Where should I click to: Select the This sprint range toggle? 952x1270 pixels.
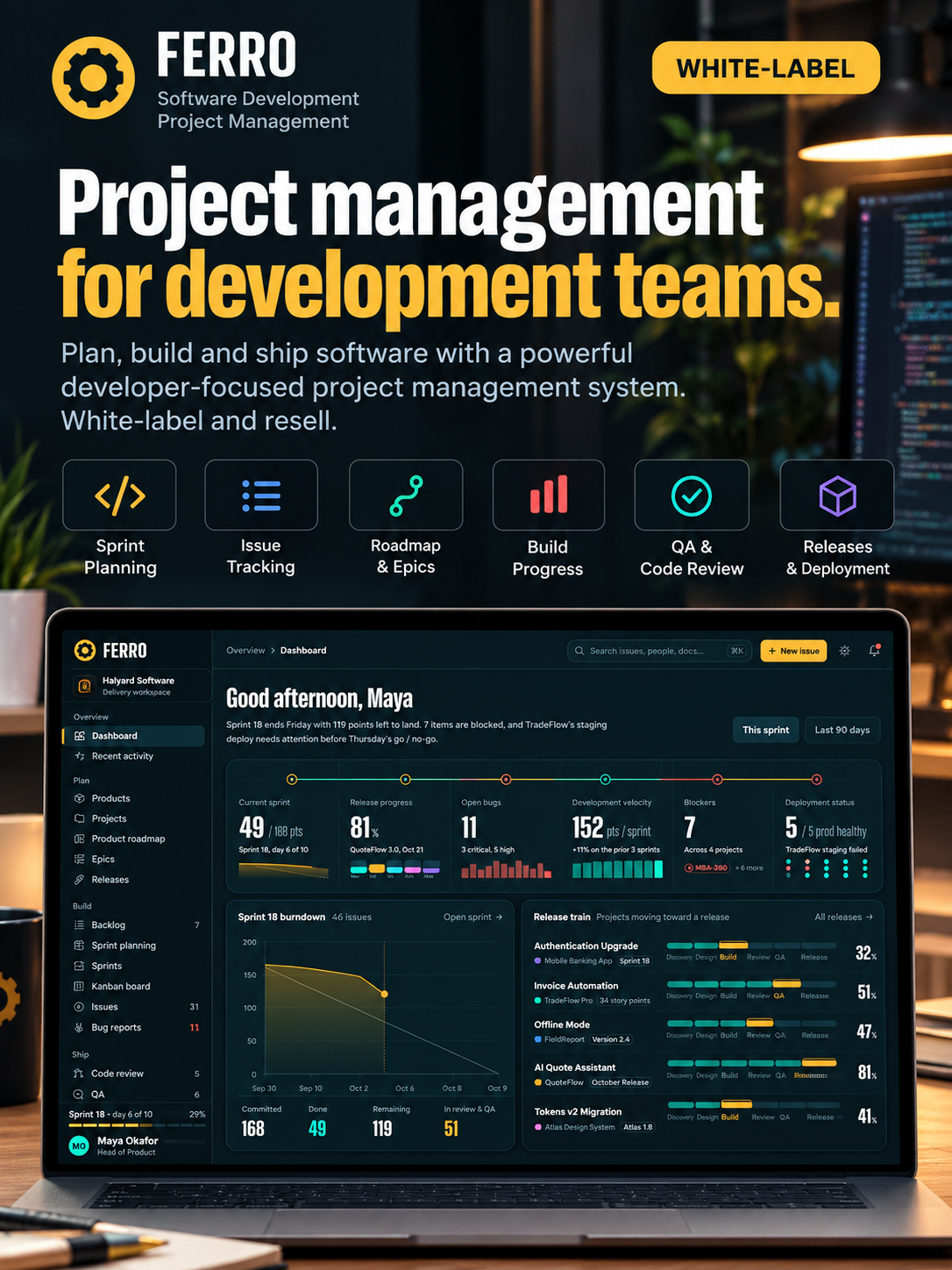click(x=765, y=730)
